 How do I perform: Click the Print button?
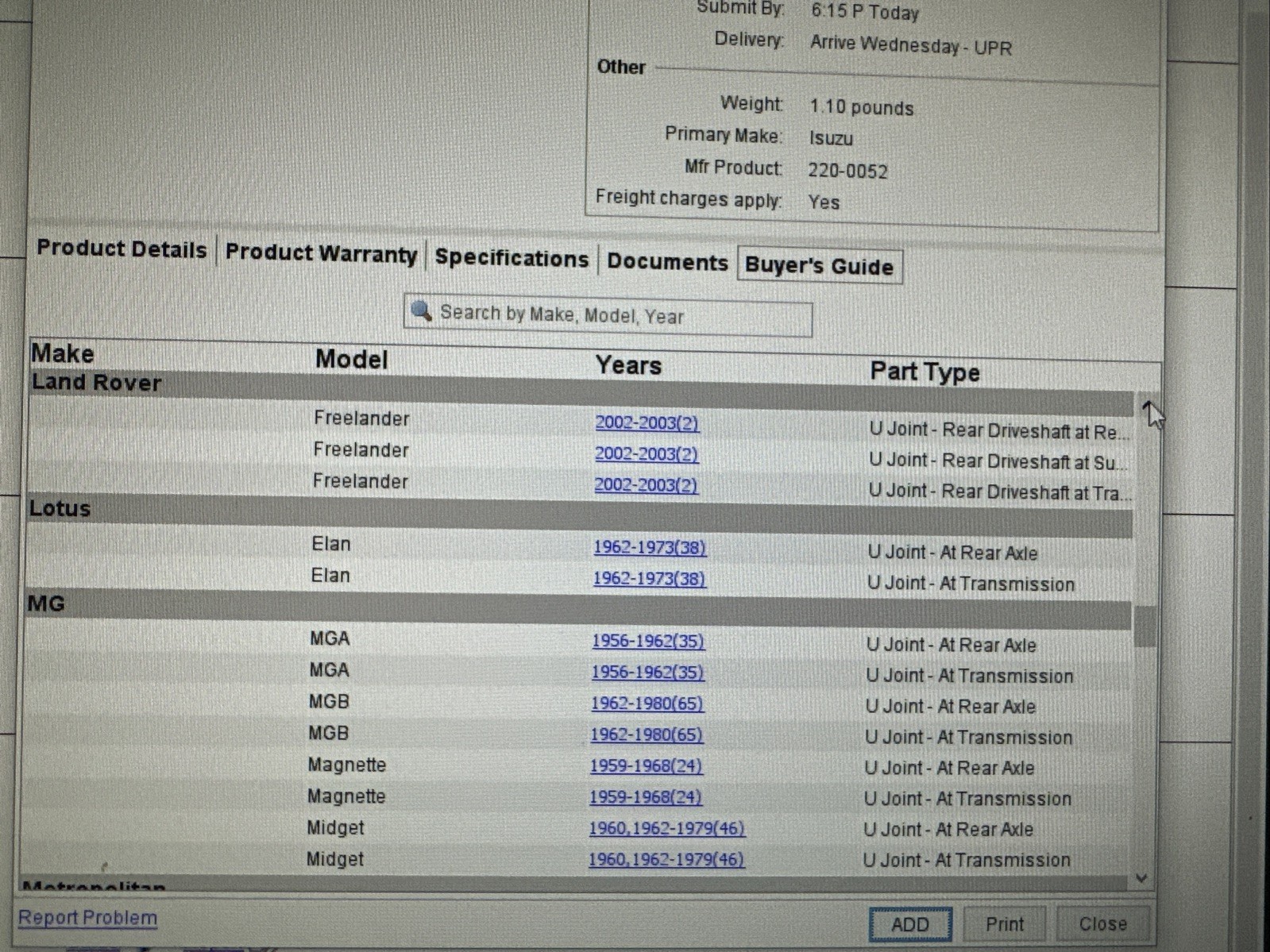tap(1005, 924)
